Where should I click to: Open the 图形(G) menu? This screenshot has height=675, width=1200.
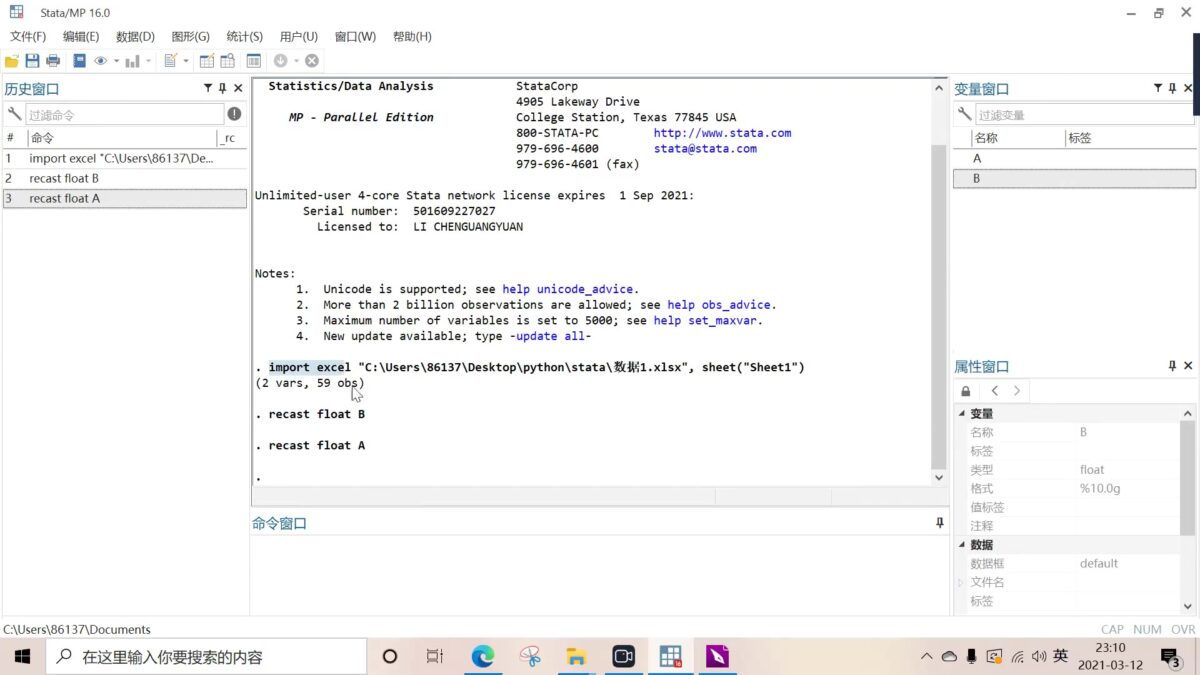[190, 37]
